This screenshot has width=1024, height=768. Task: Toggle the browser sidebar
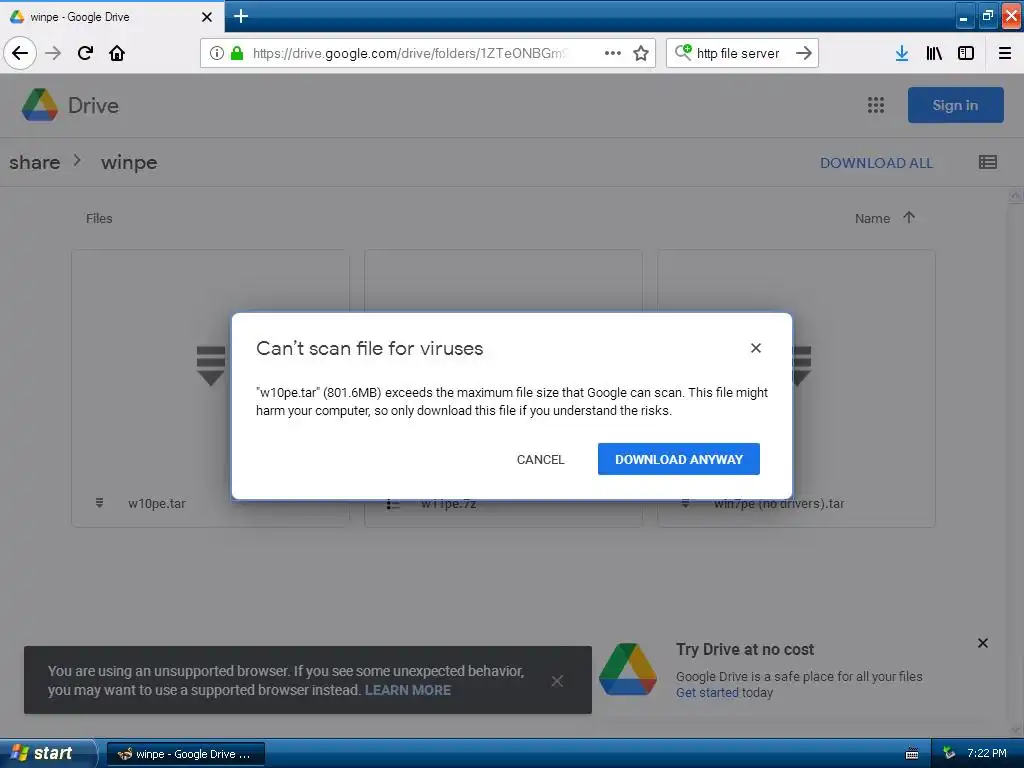(x=966, y=53)
